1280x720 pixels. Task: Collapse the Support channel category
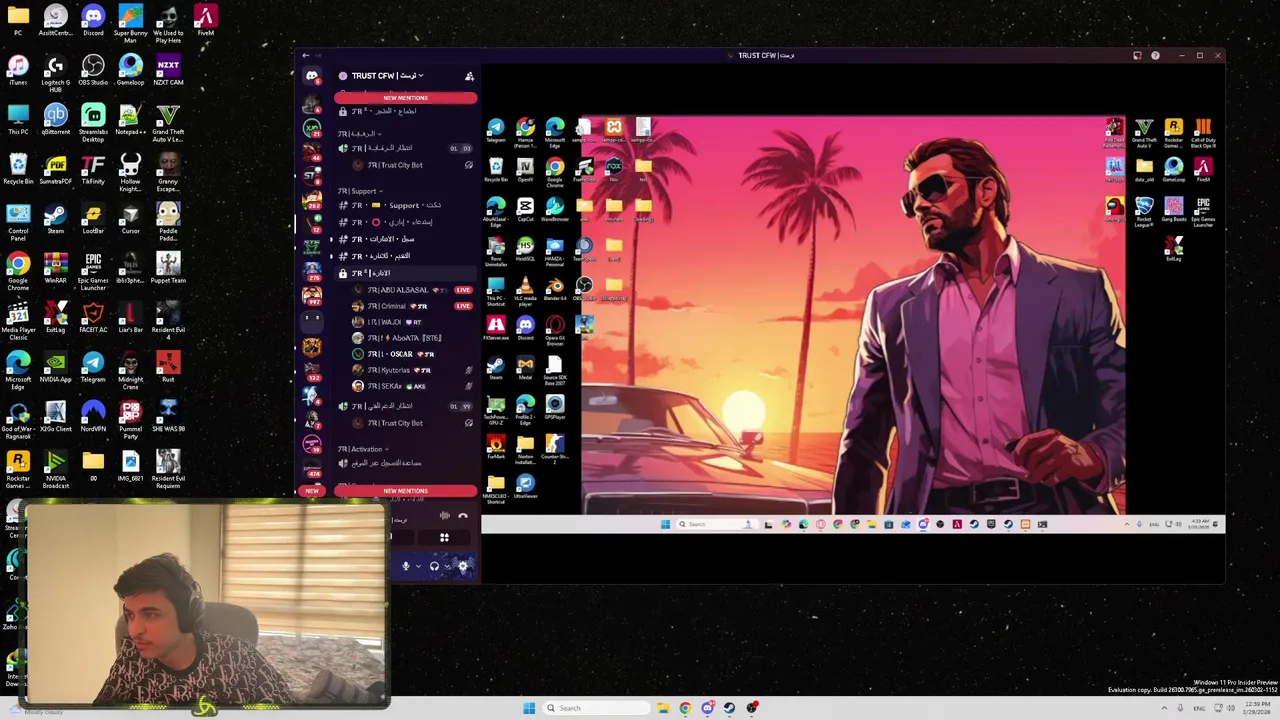(x=359, y=191)
